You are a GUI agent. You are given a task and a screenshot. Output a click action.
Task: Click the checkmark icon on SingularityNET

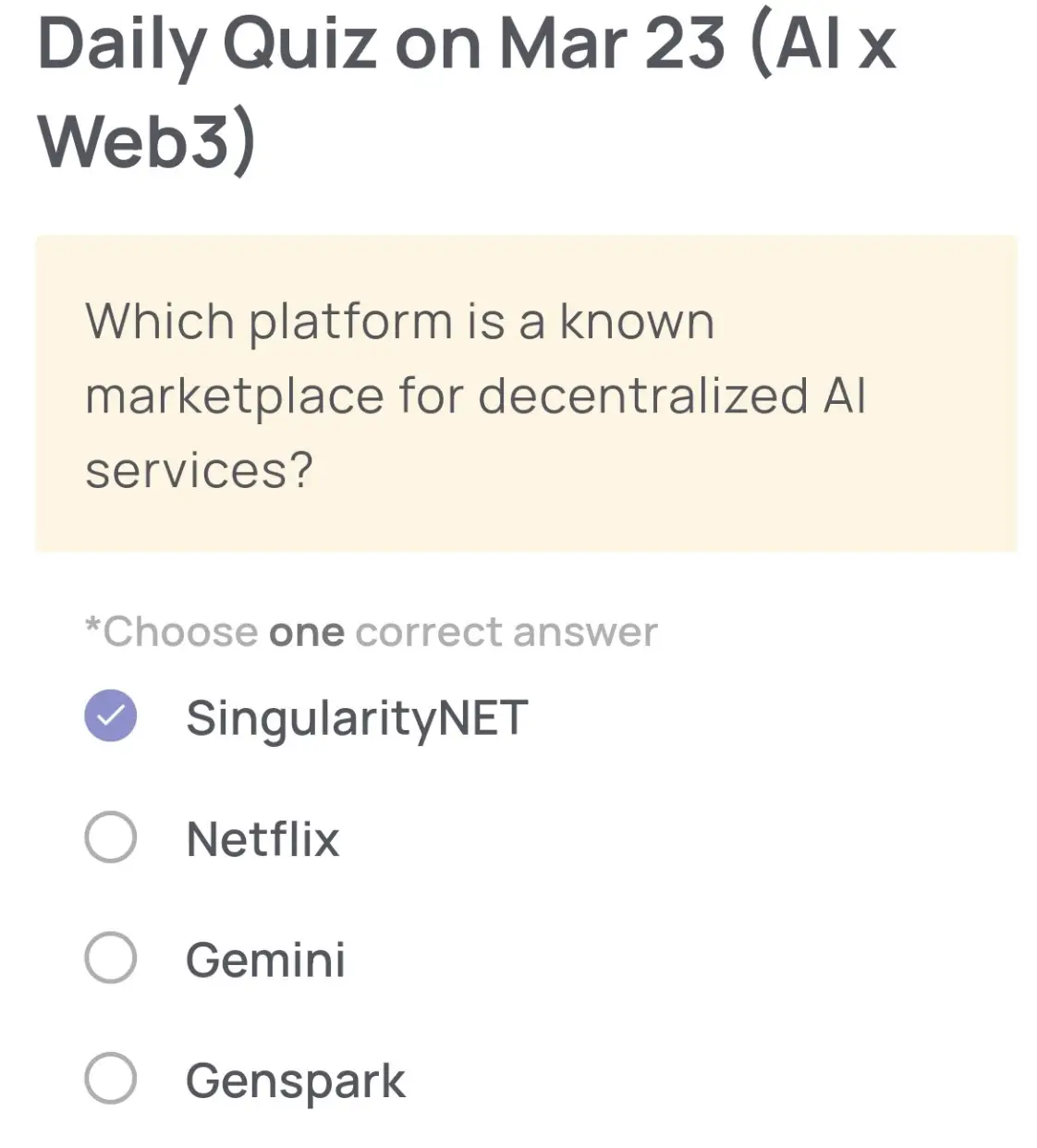[110, 716]
